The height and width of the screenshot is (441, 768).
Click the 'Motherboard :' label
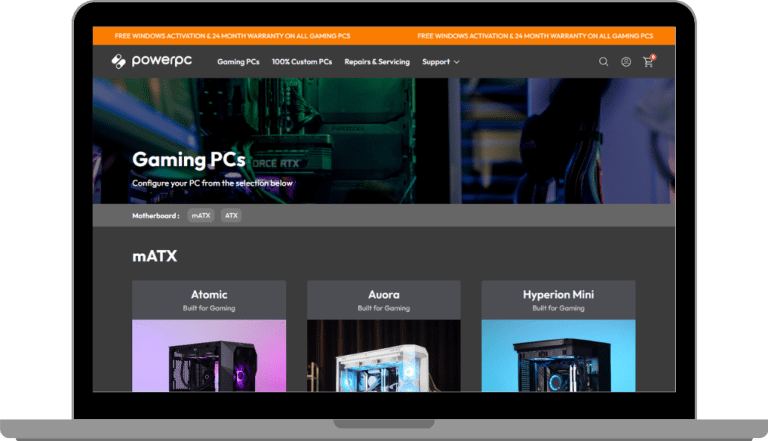pyautogui.click(x=156, y=216)
